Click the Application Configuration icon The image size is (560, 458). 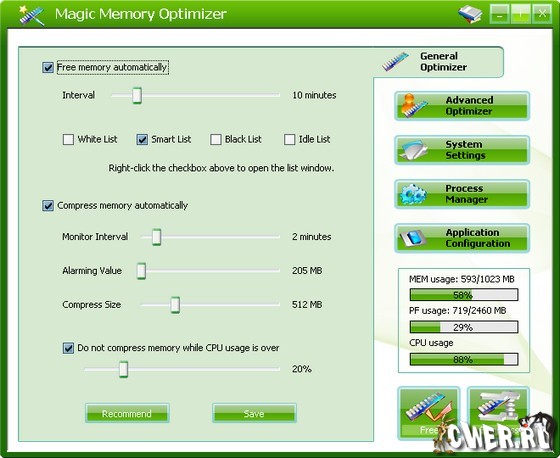point(413,238)
